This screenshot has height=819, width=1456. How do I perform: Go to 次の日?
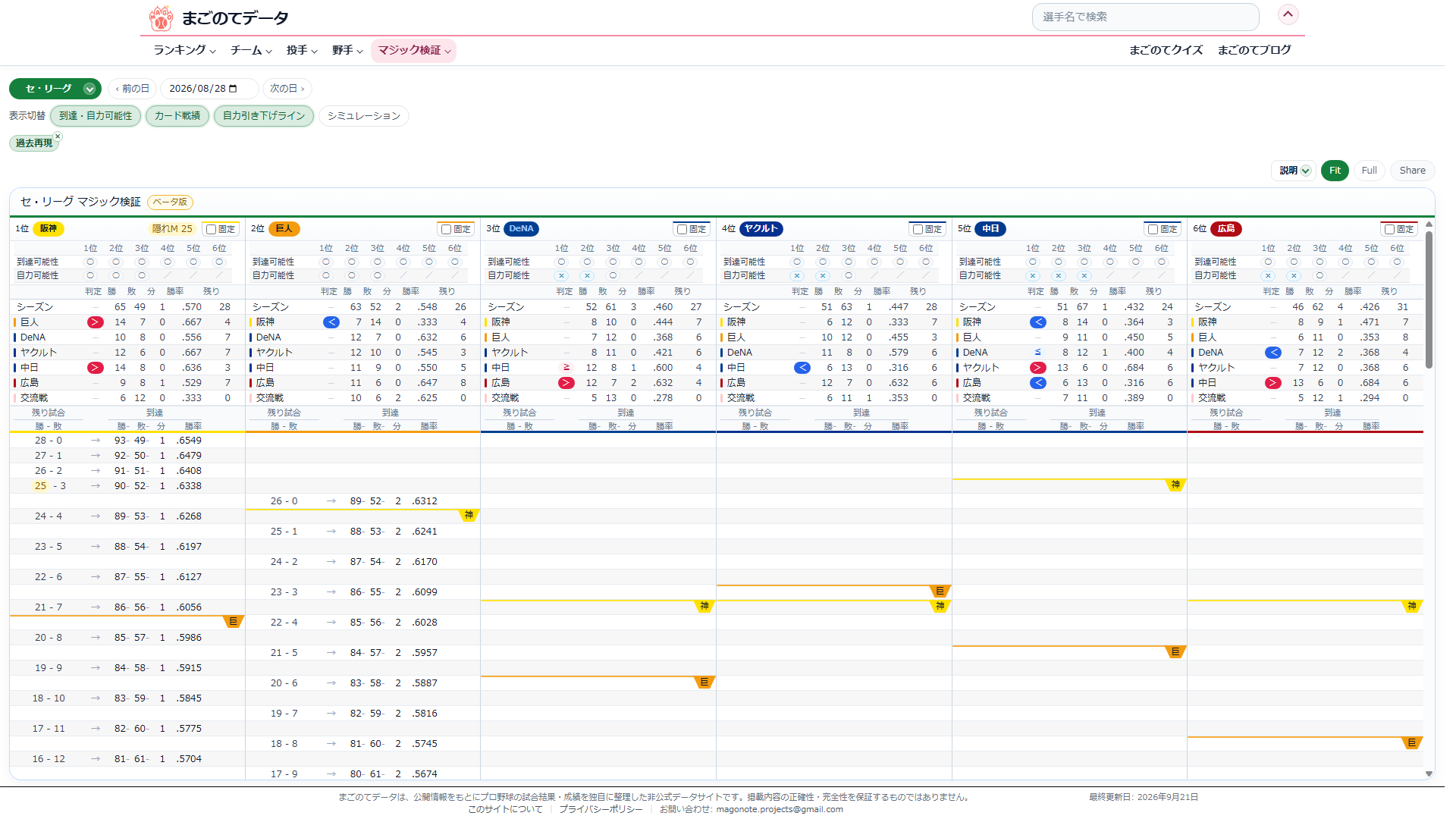pyautogui.click(x=287, y=89)
